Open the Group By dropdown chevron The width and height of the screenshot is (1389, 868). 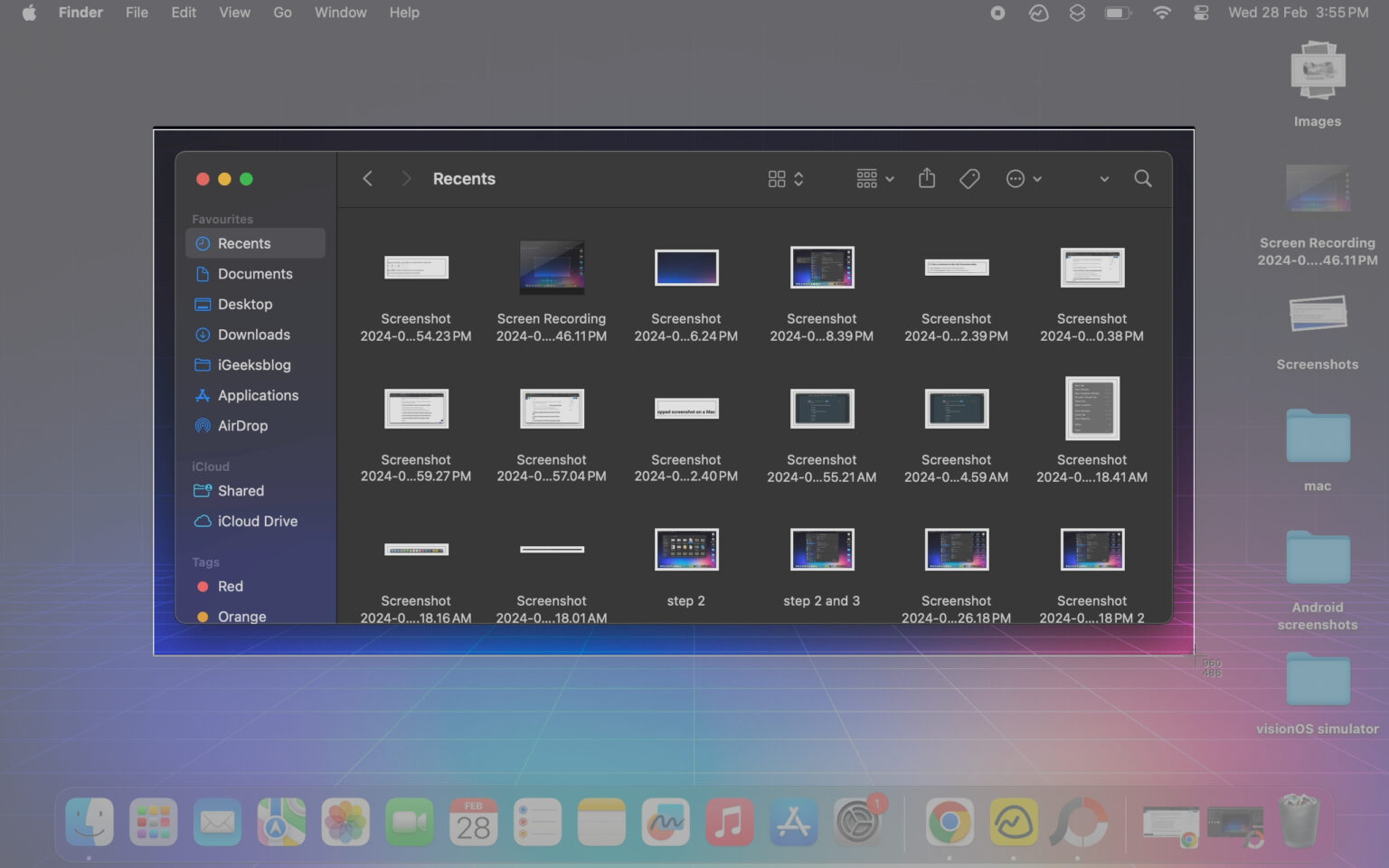(x=889, y=178)
